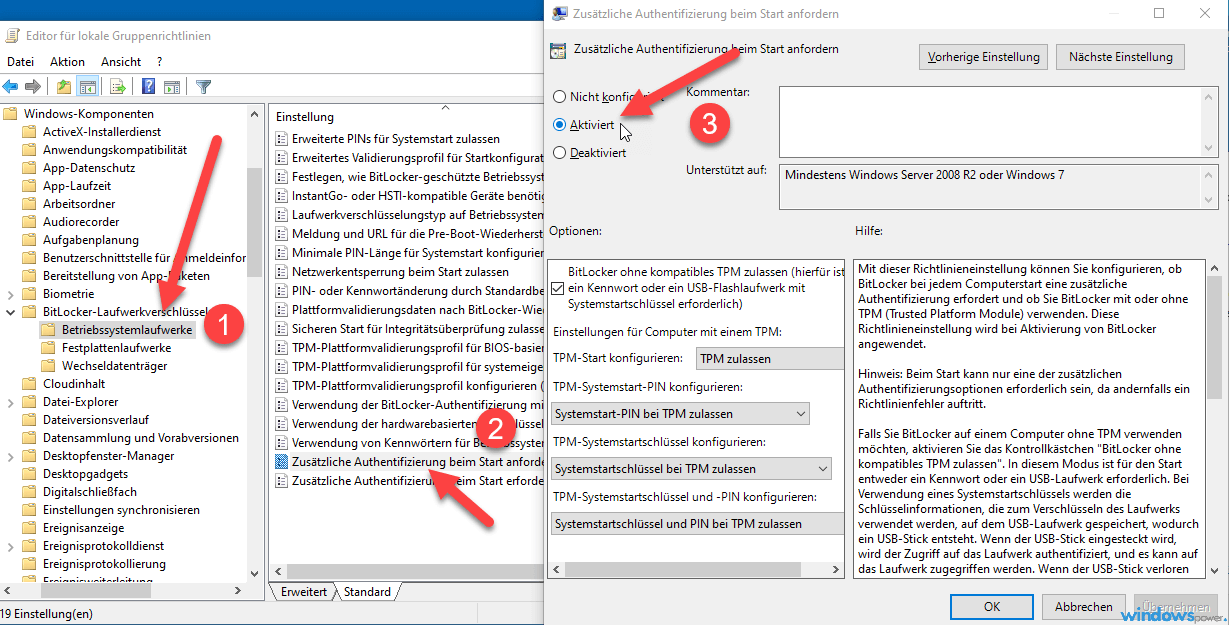
Task: Select the Aufgabenplanung tree item
Action: [91, 240]
